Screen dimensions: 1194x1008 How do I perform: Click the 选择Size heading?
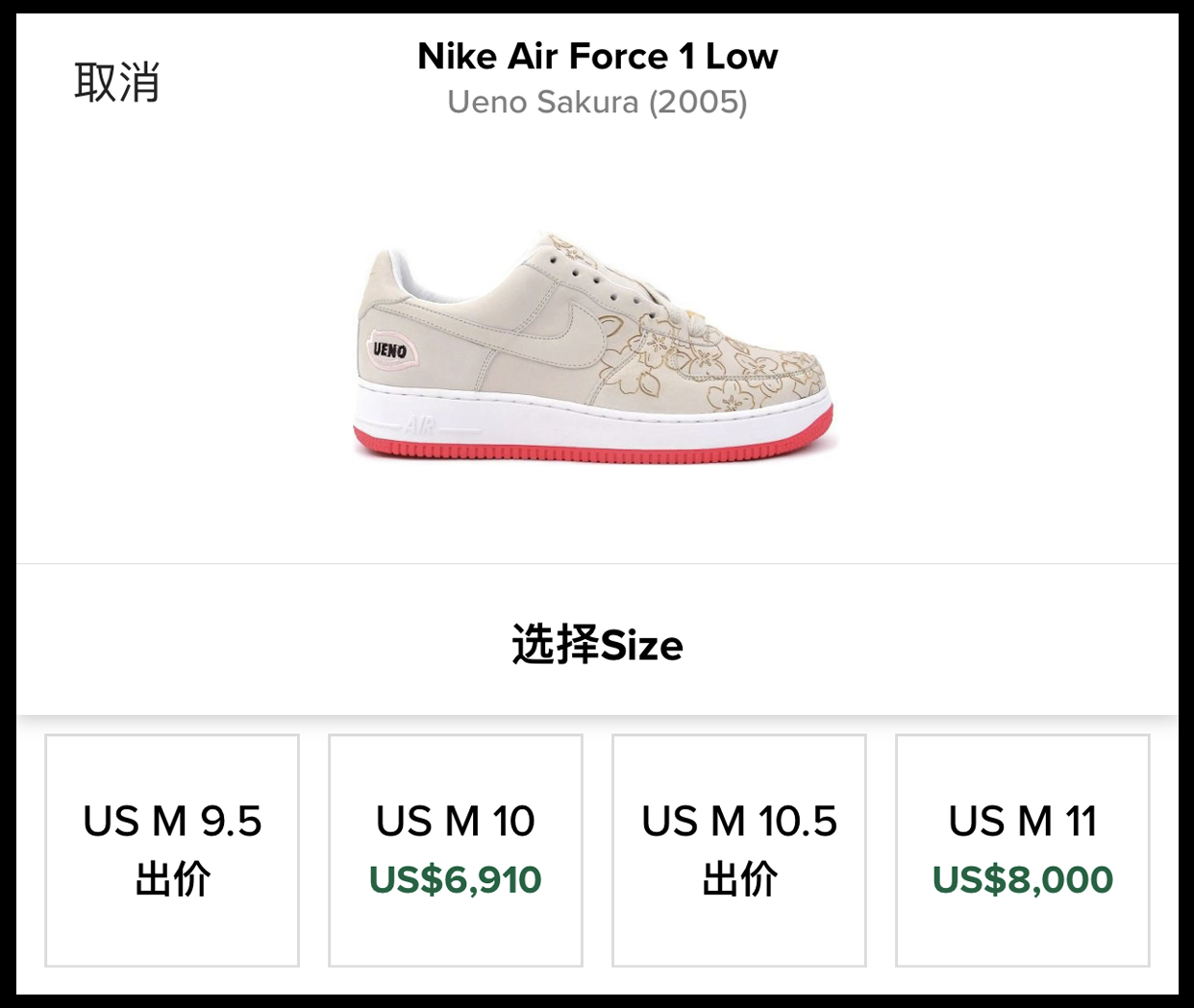[597, 645]
